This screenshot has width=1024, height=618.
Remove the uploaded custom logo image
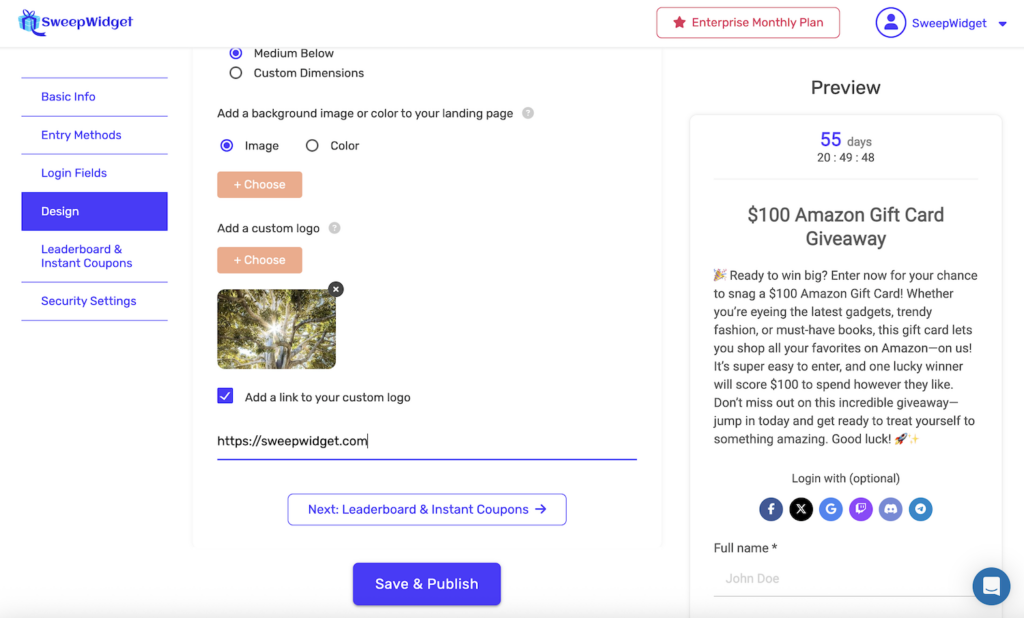pos(336,289)
